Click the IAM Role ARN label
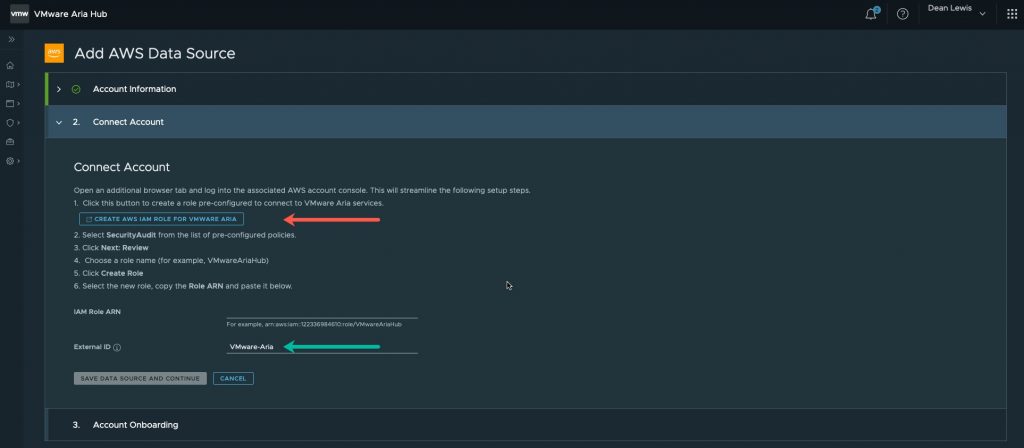Screen dimensions: 1024x448 97,312
